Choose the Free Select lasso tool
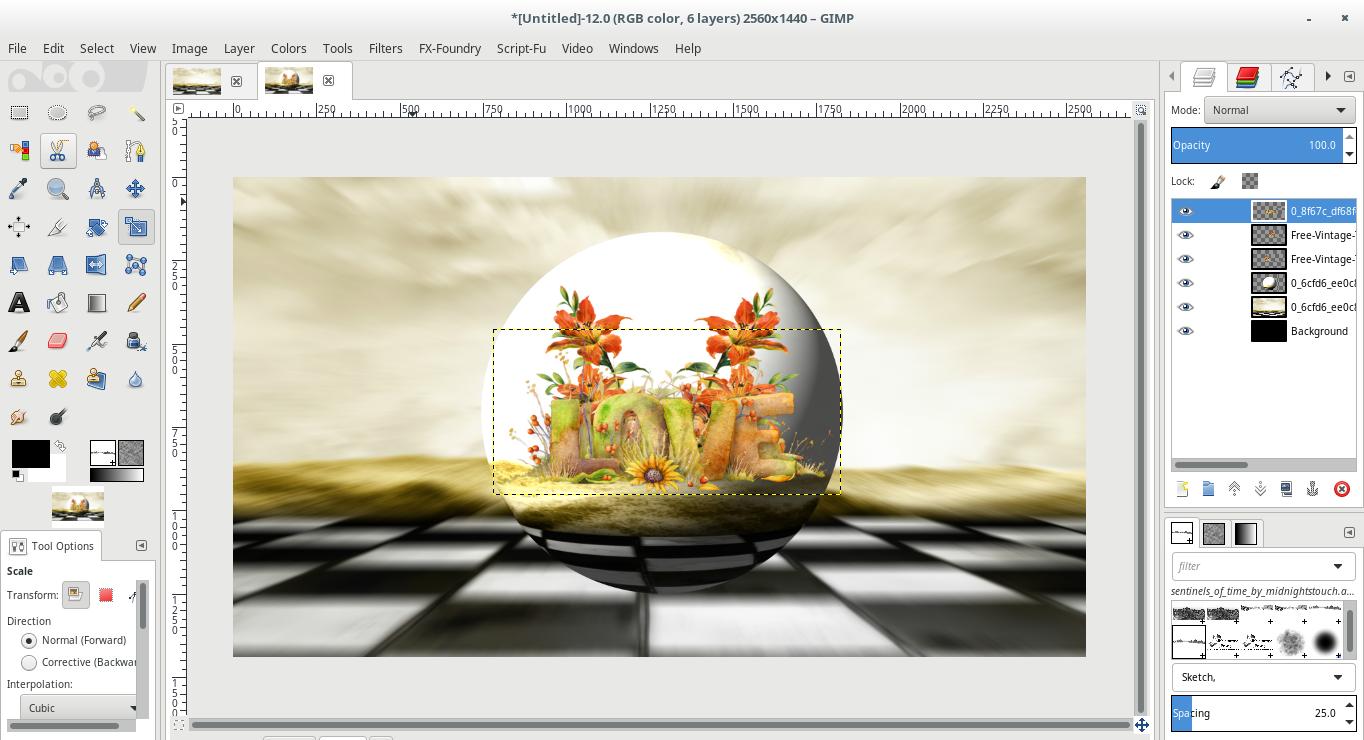Viewport: 1364px width, 740px height. (x=97, y=113)
